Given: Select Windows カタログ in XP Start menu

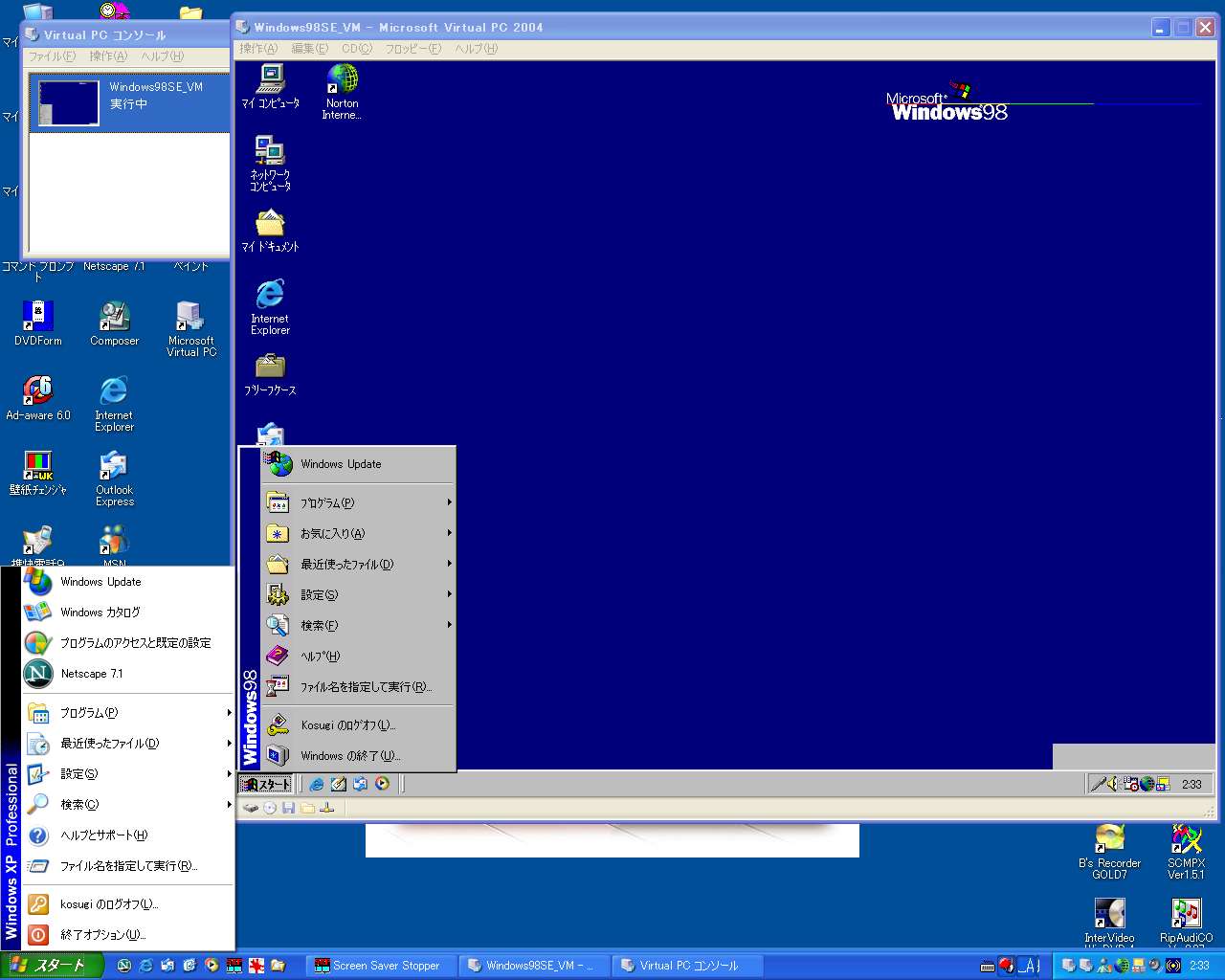Looking at the screenshot, I should [x=128, y=612].
